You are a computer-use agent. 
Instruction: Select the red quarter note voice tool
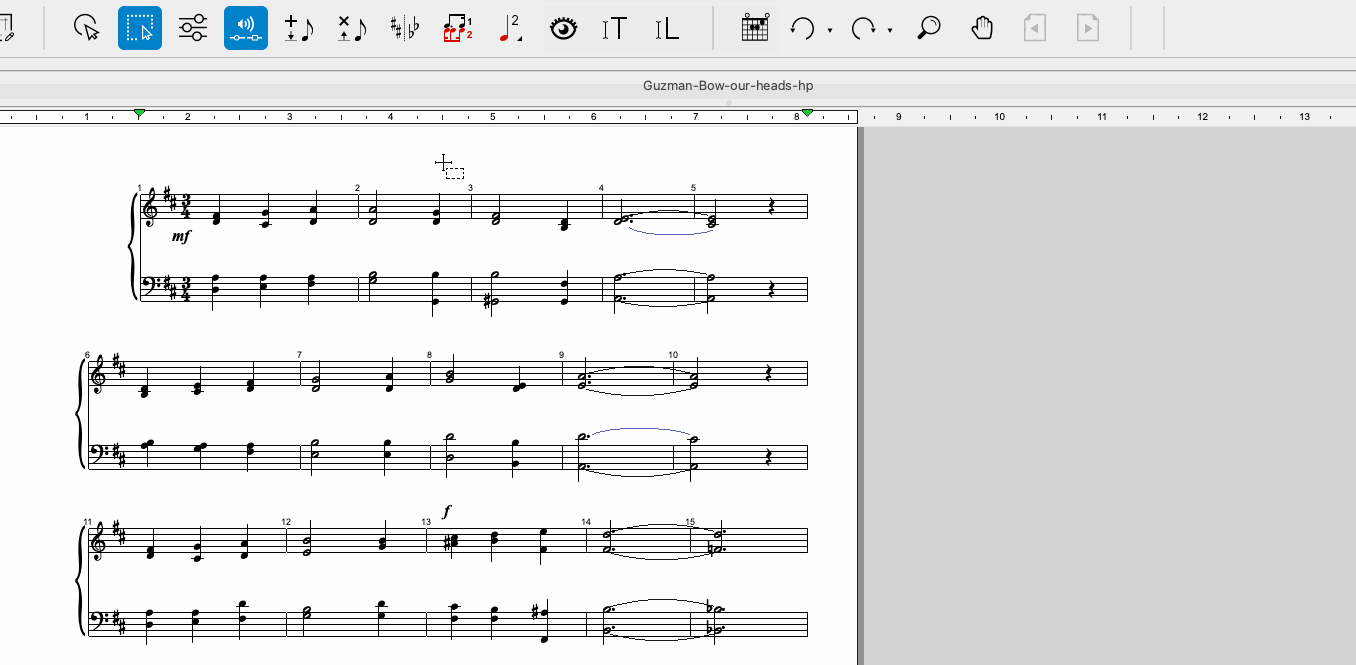pyautogui.click(x=510, y=28)
